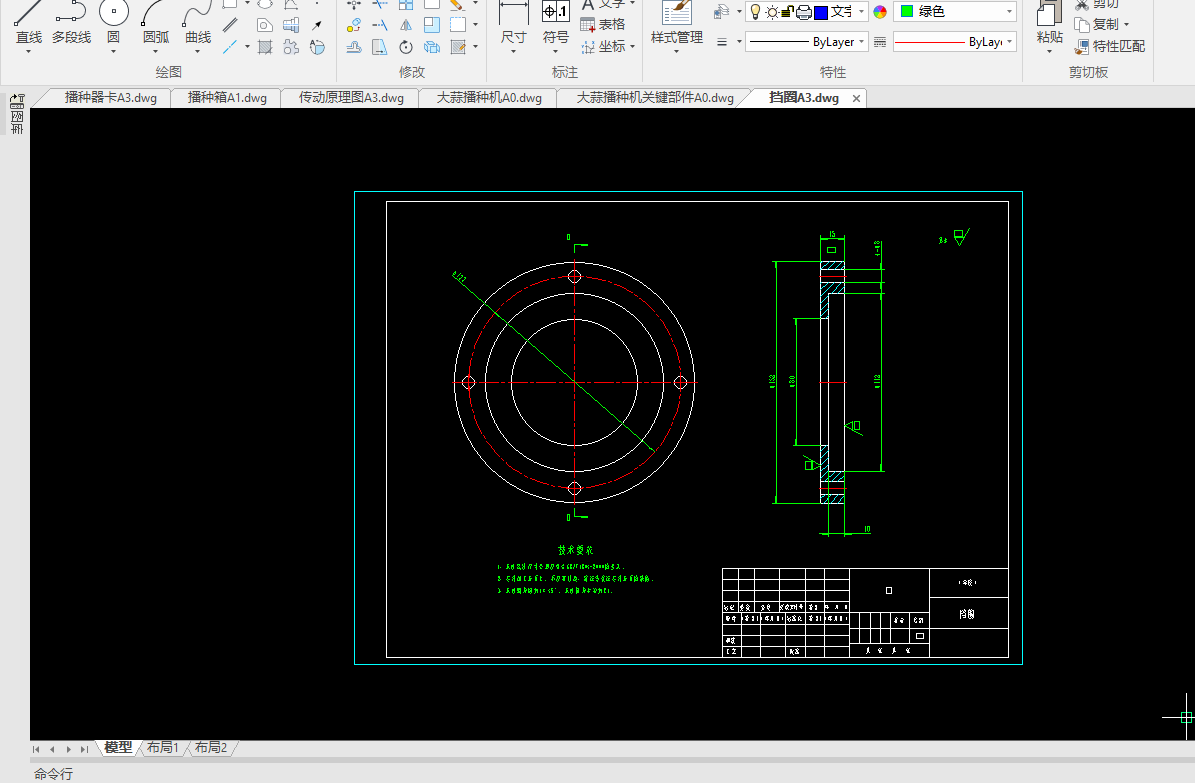This screenshot has height=783, width=1195.
Task: Toggle layer lock padlock icon
Action: pyautogui.click(x=787, y=12)
